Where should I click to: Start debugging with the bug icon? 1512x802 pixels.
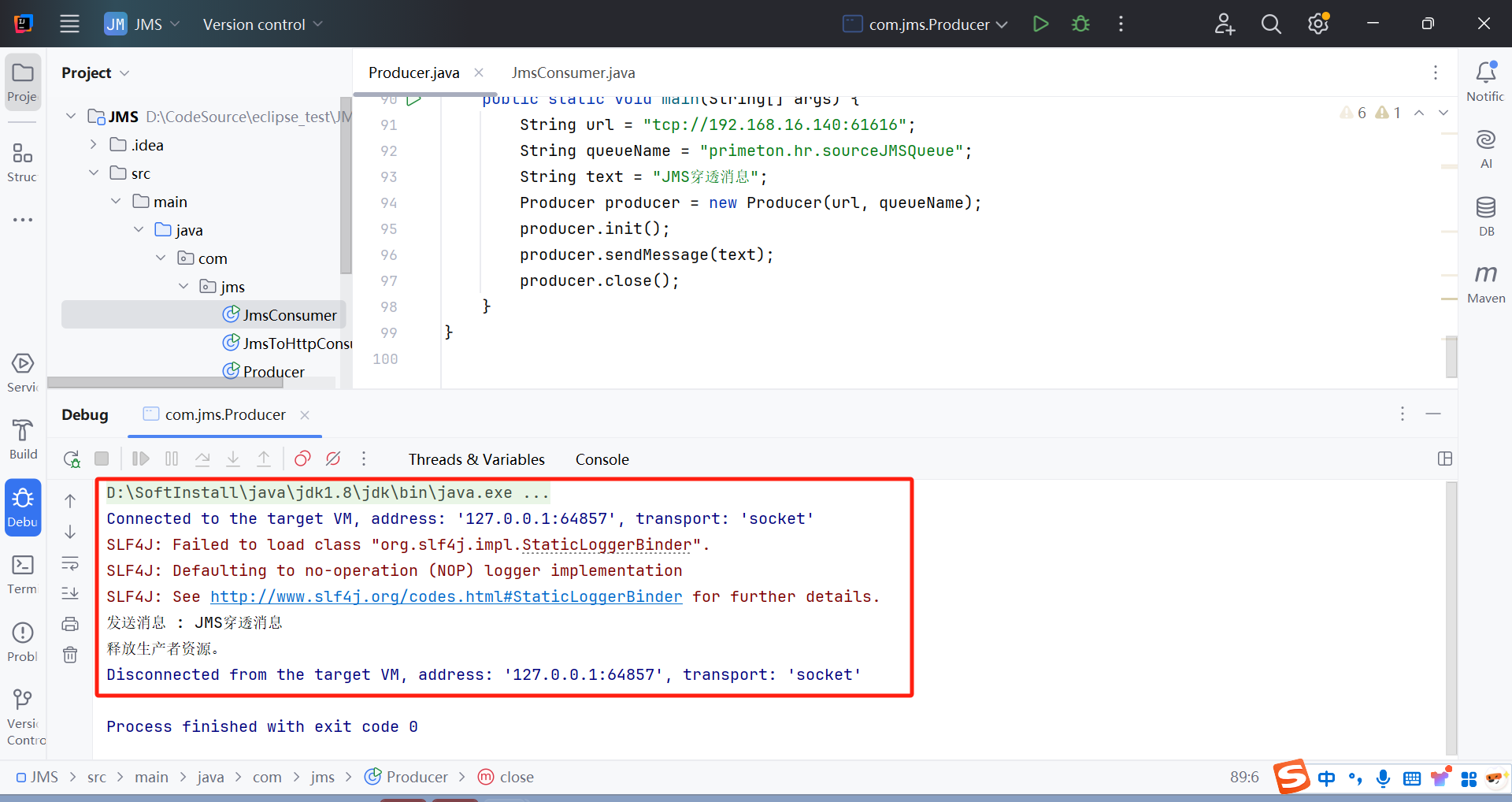coord(1080,24)
